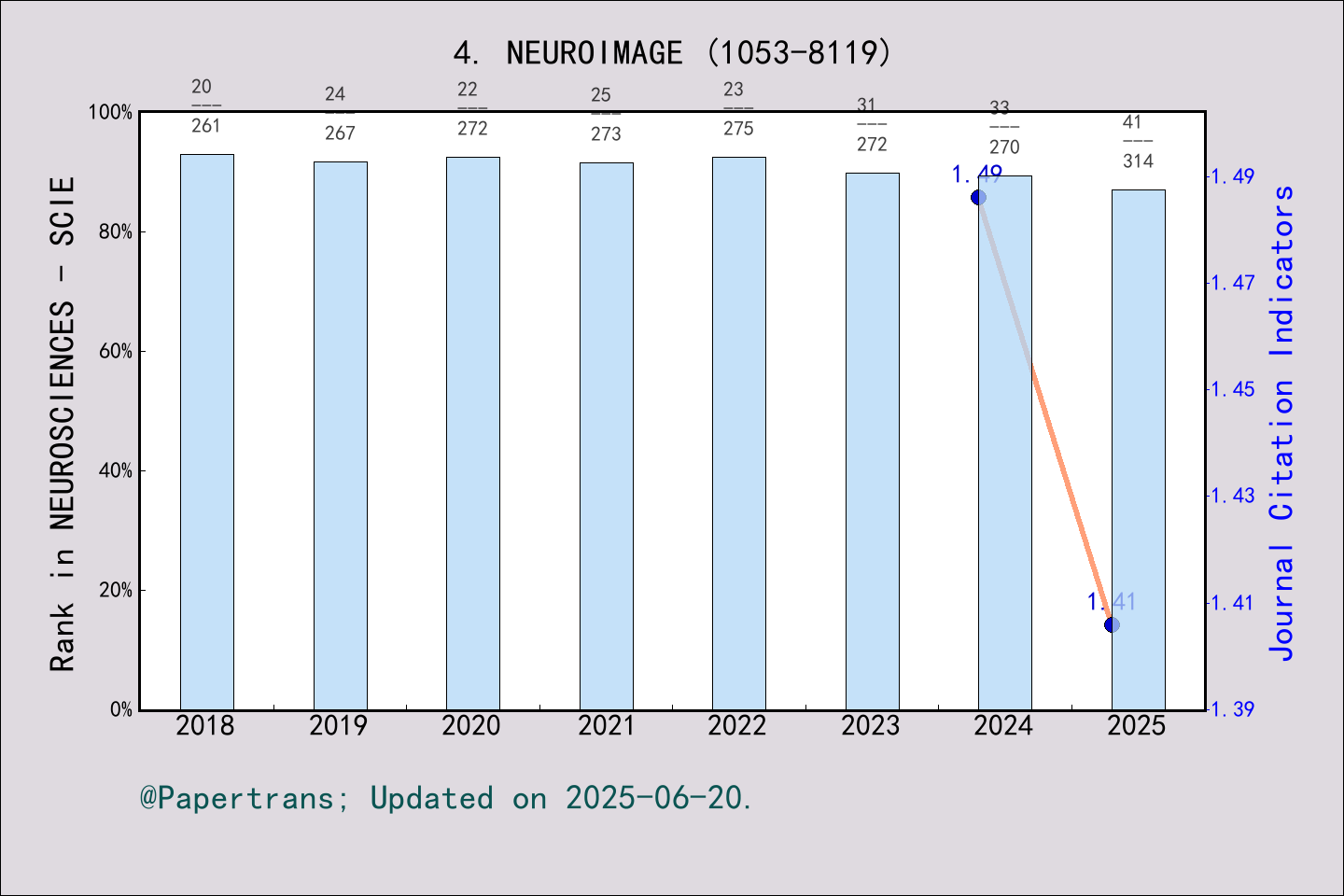Click the @Papertrans updated footer text
The image size is (1344, 896).
point(446,798)
